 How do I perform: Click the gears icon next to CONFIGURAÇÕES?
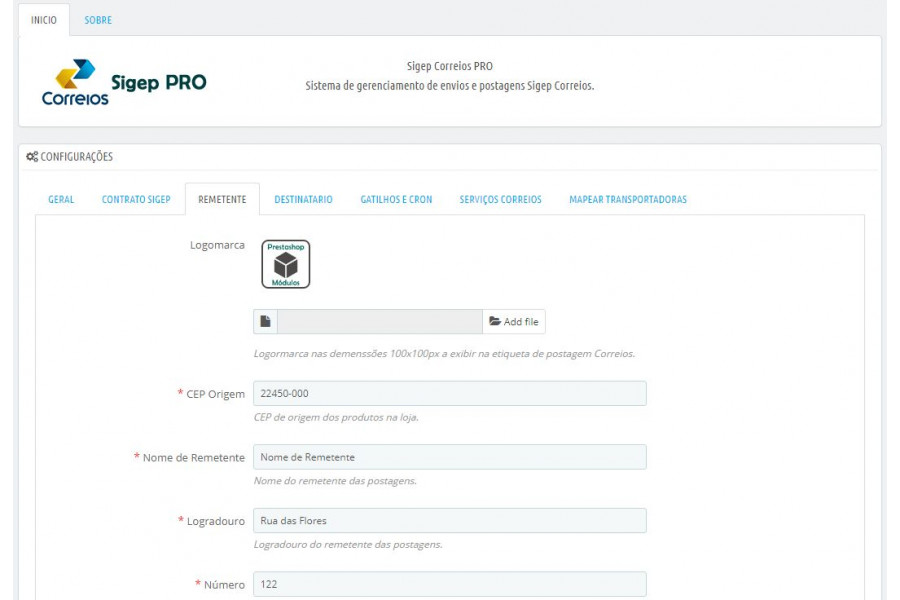pos(32,156)
